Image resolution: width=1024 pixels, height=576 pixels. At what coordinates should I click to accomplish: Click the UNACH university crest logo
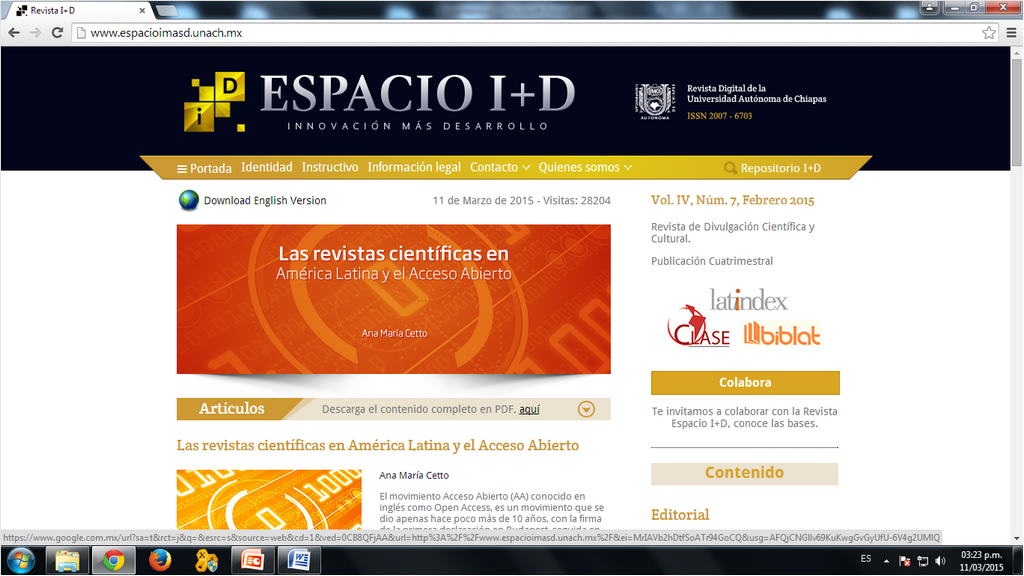(x=654, y=101)
